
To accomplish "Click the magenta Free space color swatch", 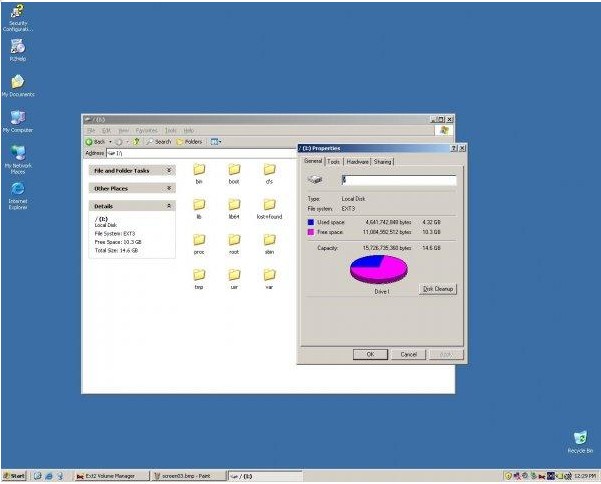I will pyautogui.click(x=311, y=232).
